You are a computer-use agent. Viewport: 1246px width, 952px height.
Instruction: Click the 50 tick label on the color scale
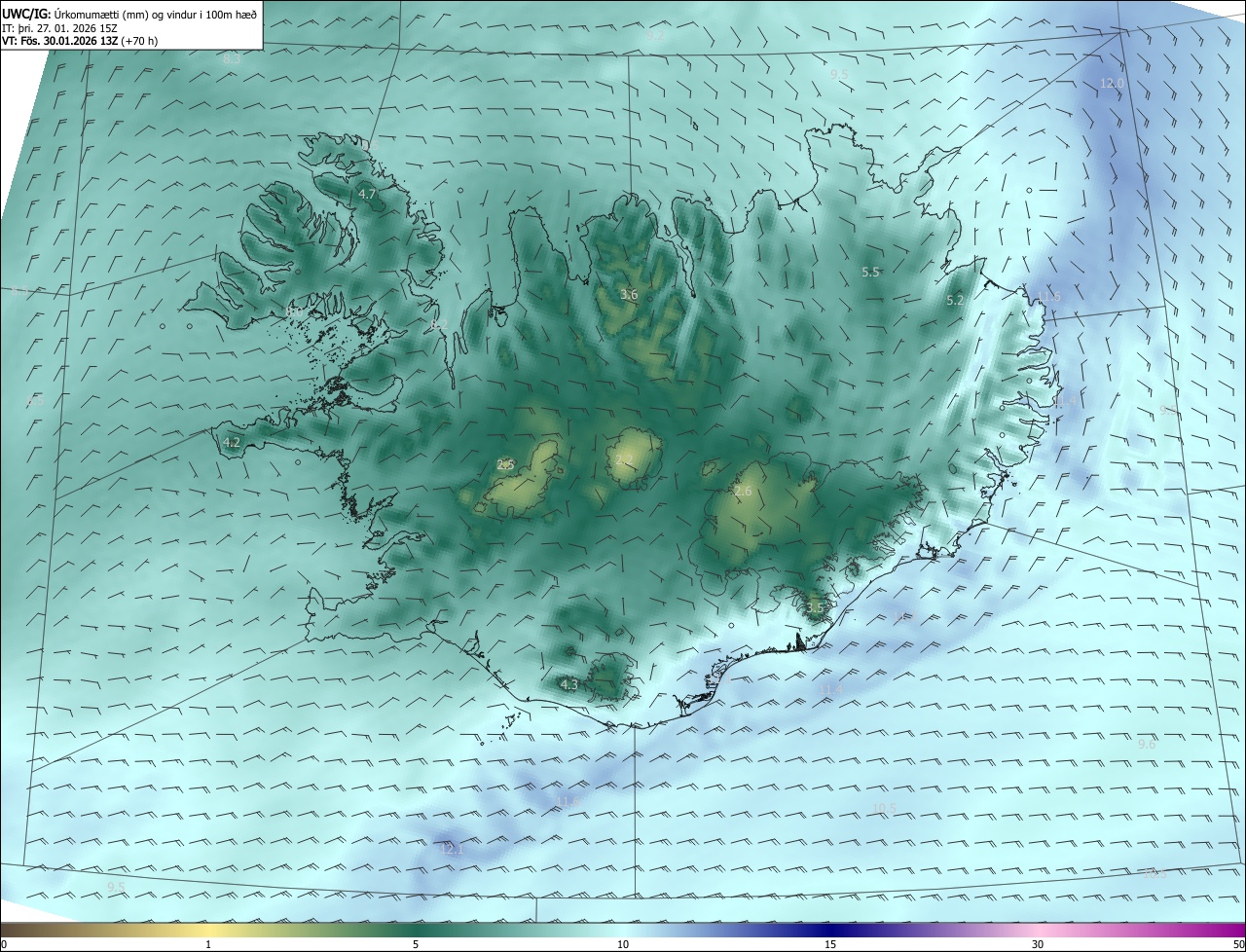click(1238, 945)
